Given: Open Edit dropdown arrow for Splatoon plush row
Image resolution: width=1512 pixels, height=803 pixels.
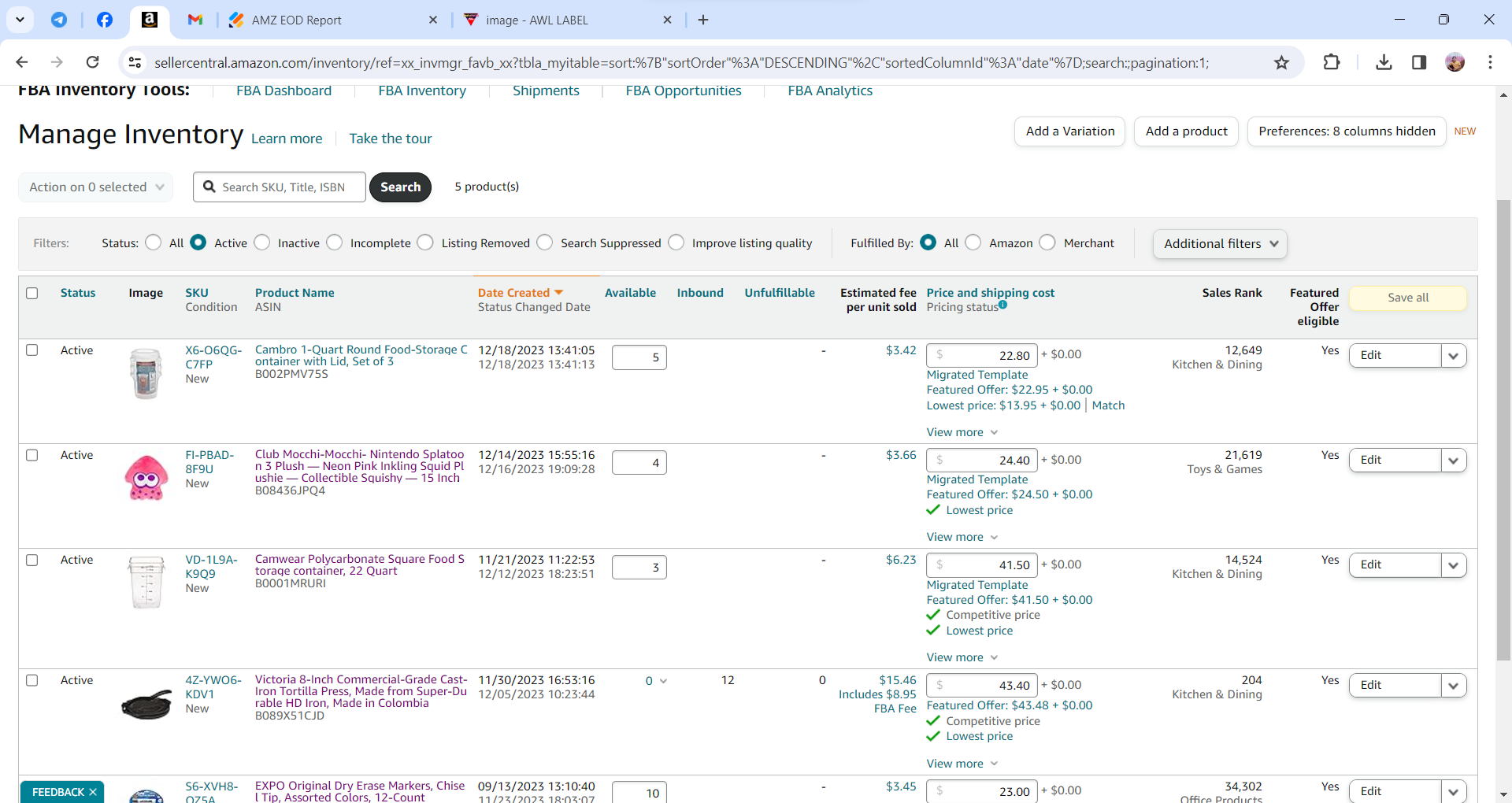Looking at the screenshot, I should tap(1454, 461).
